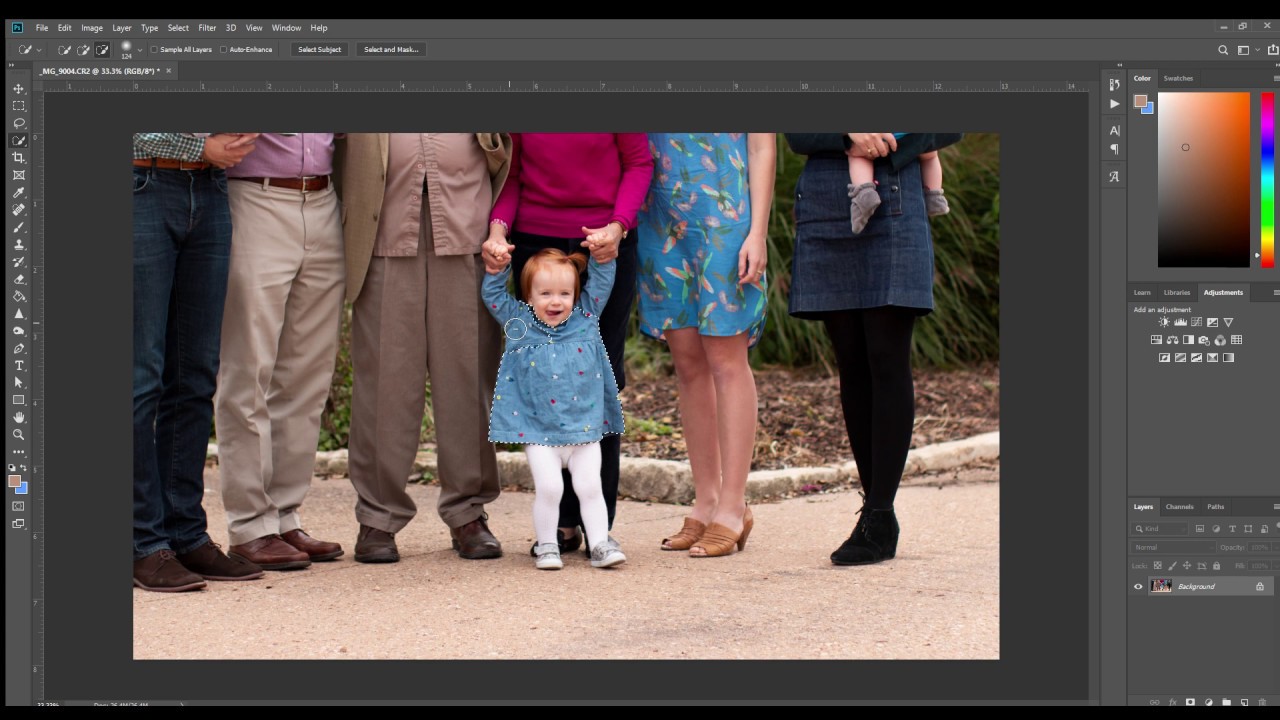The height and width of the screenshot is (720, 1280).
Task: Select the Spot Healing Brush tool
Action: click(19, 210)
